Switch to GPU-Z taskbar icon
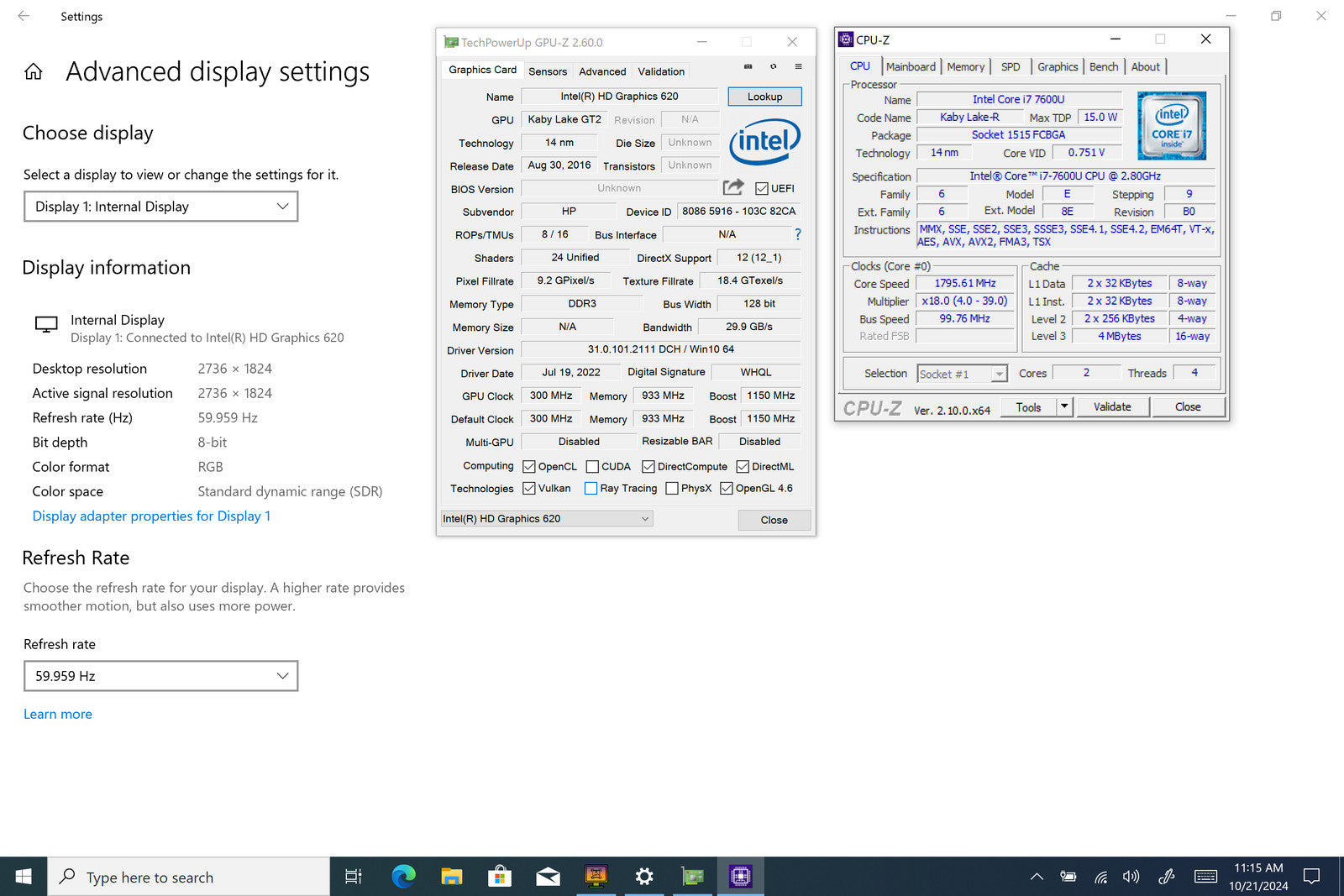Image resolution: width=1344 pixels, height=896 pixels. (692, 877)
